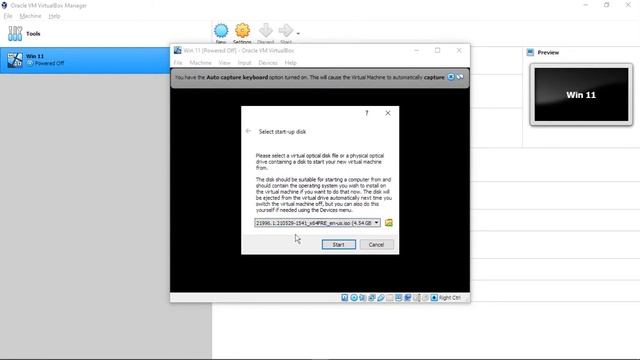The width and height of the screenshot is (640, 360).
Task: Dismiss the Auto capture keyboard notification
Action: (x=451, y=77)
